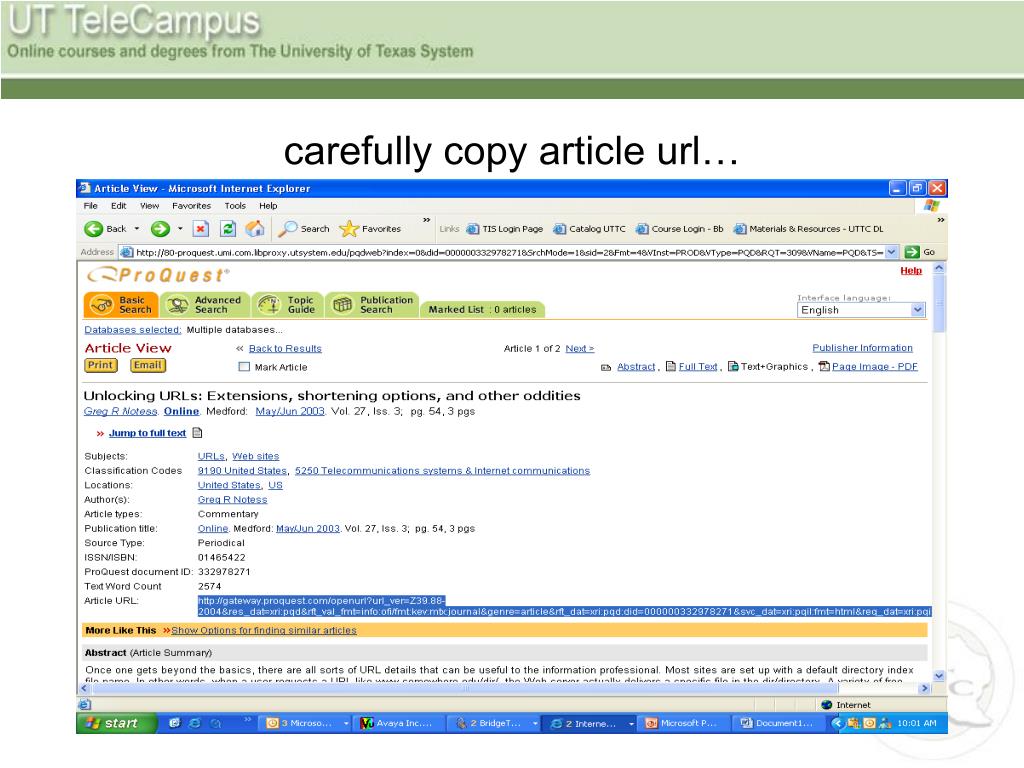Open the Catalog UTTC link shortcut

click(589, 229)
